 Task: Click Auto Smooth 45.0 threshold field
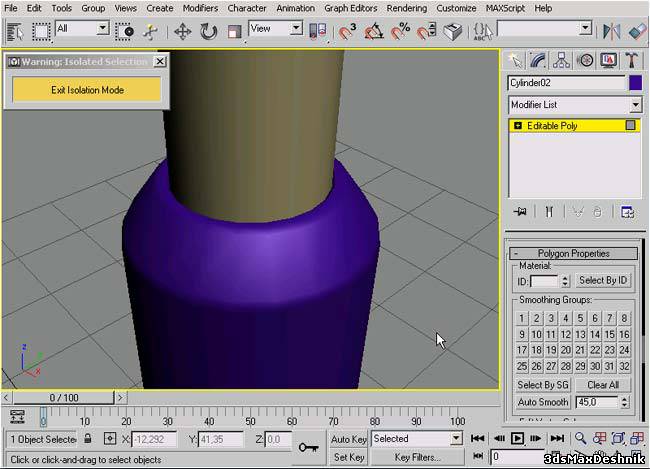point(597,402)
